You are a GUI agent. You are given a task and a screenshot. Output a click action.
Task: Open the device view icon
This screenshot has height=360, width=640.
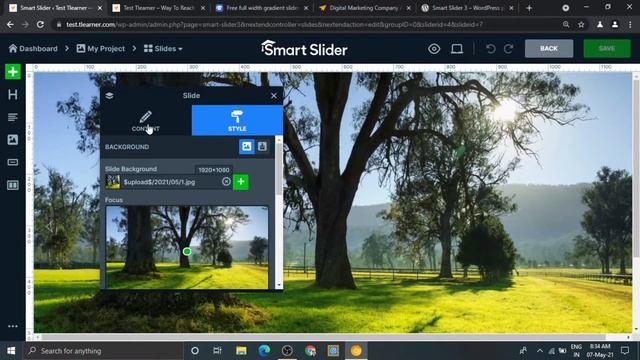pos(457,49)
